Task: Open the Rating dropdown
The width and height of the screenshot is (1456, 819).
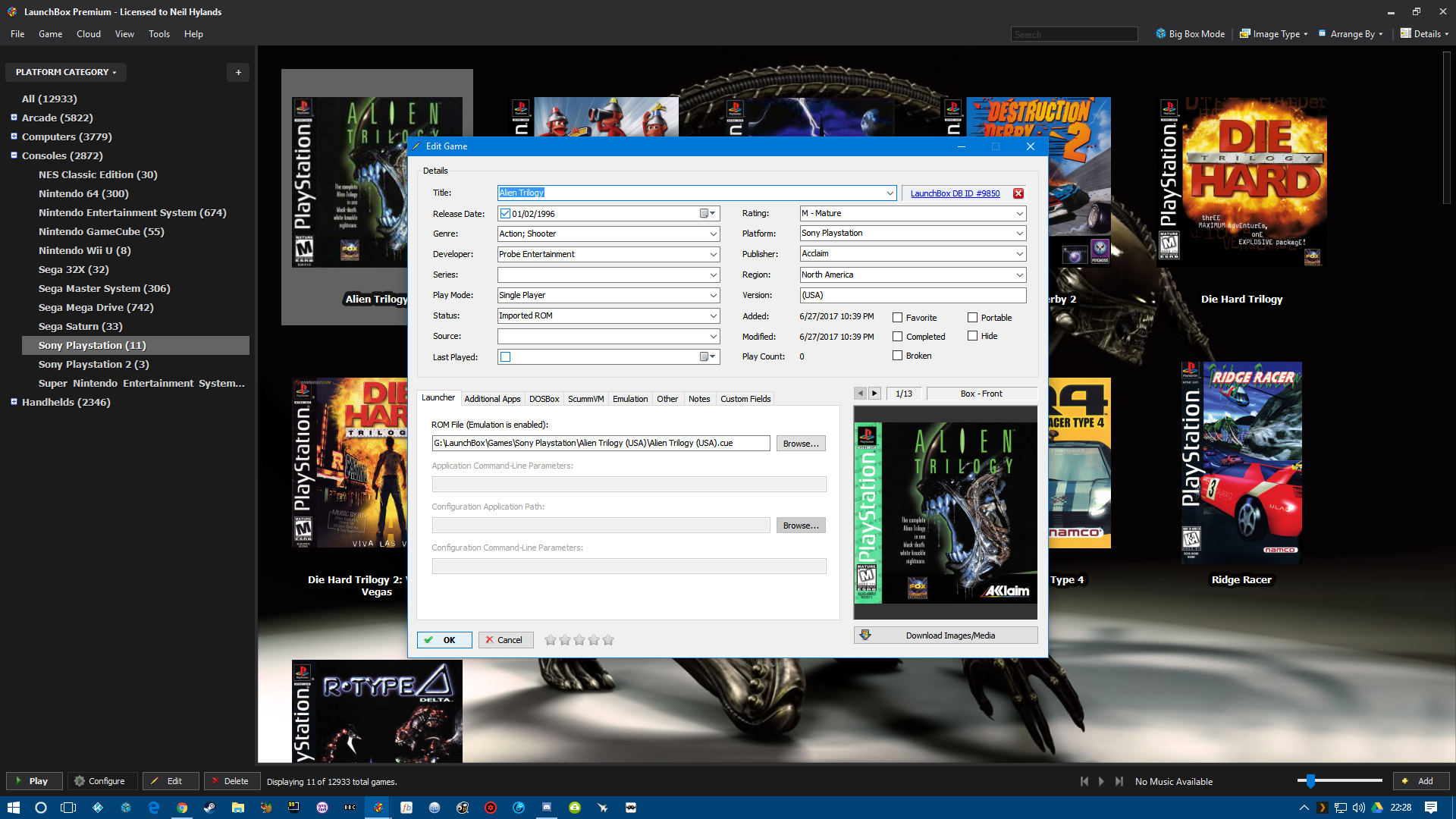Action: 1020,214
